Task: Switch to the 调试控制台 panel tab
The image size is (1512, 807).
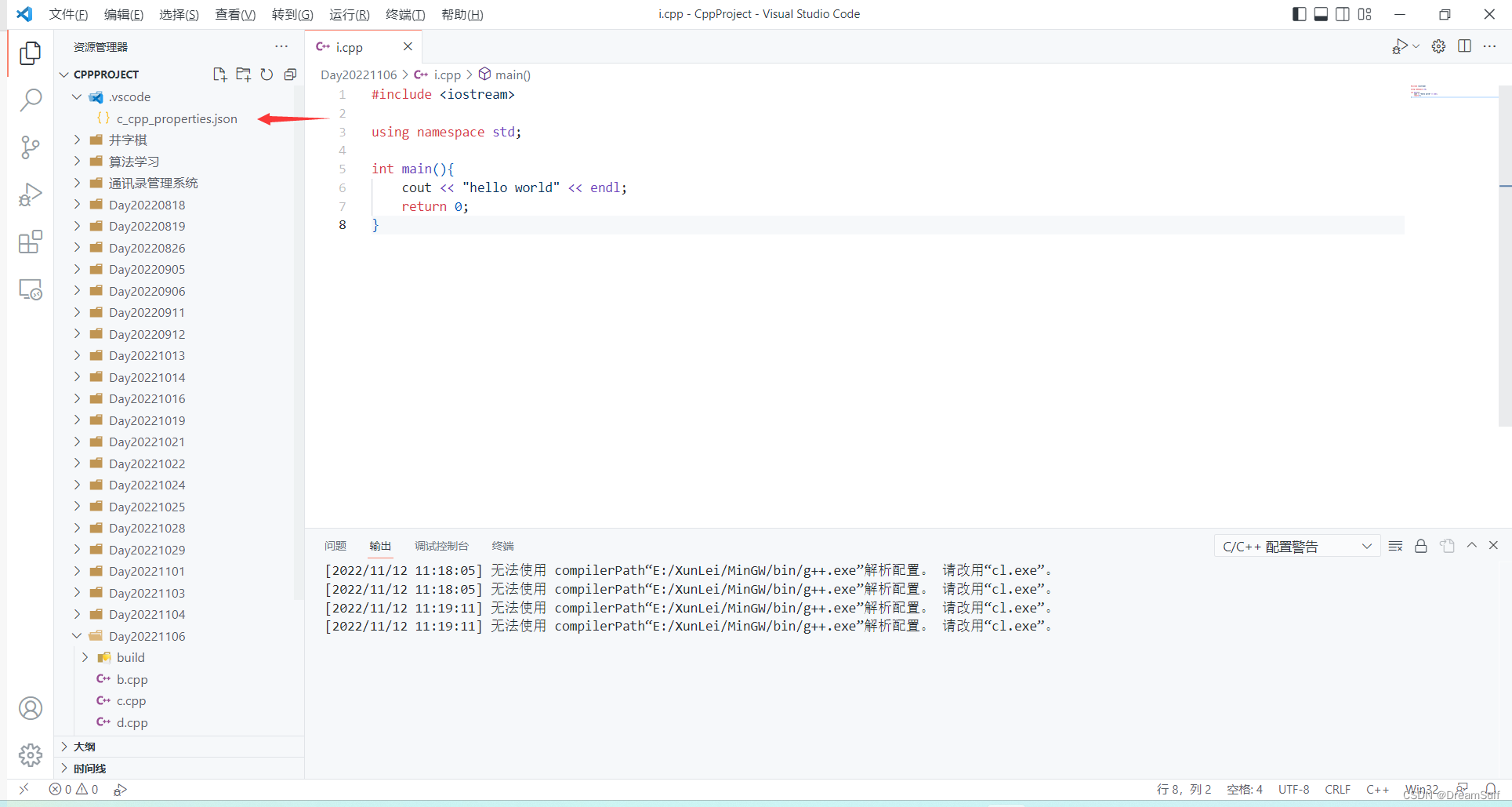Action: click(441, 546)
